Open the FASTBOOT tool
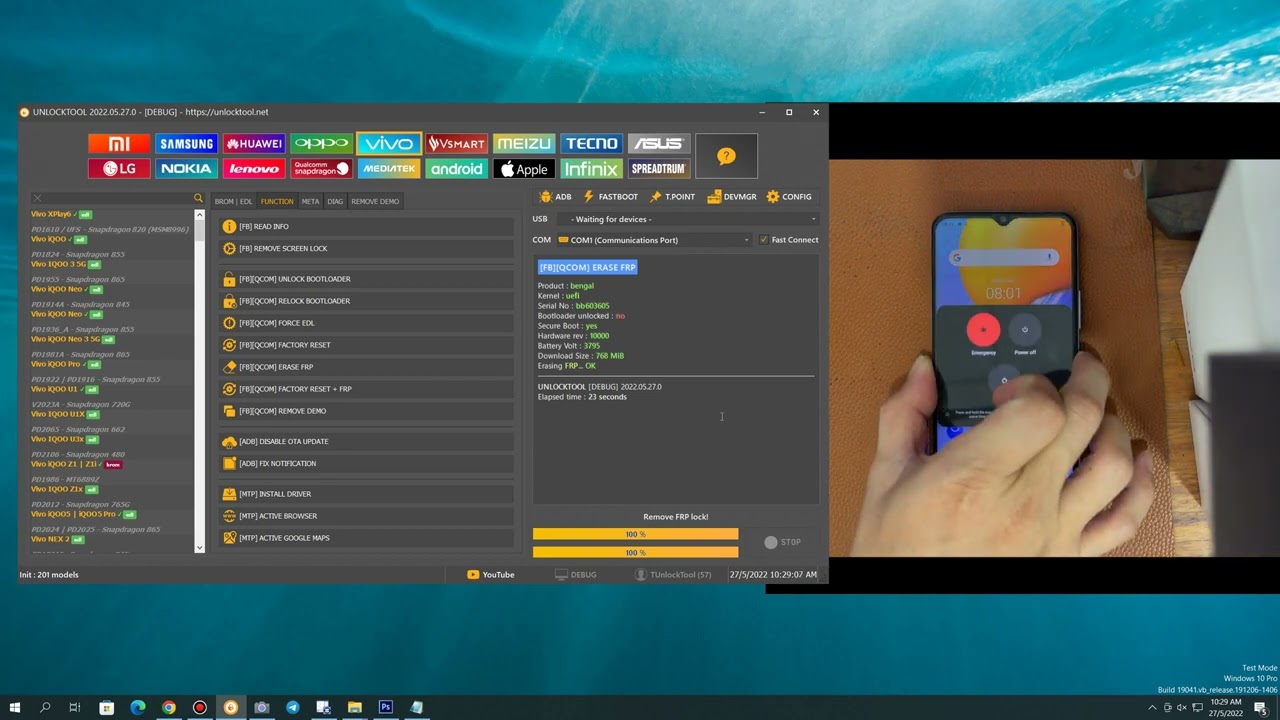This screenshot has height=720, width=1280. [610, 197]
